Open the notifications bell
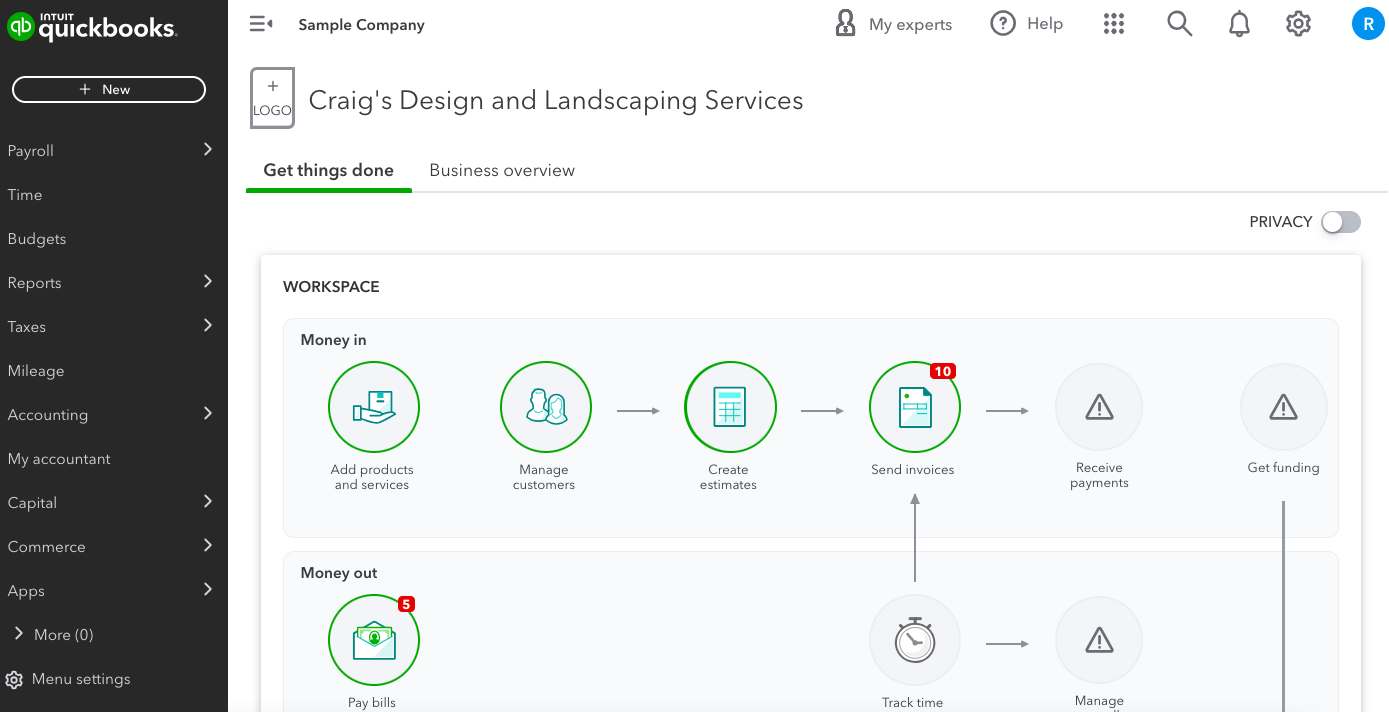The image size is (1389, 712). pos(1239,24)
